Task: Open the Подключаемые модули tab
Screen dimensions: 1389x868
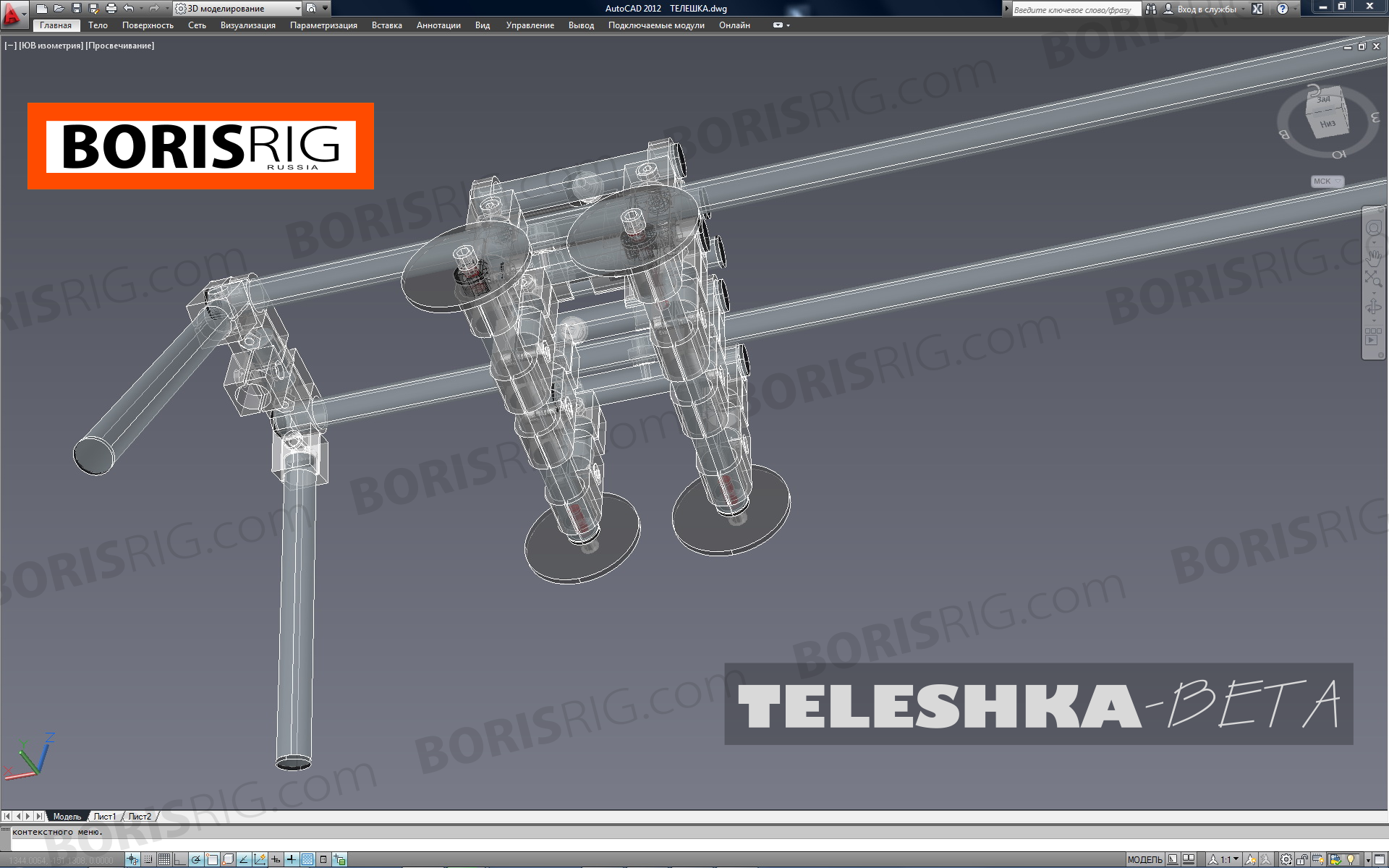Action: pyautogui.click(x=656, y=25)
